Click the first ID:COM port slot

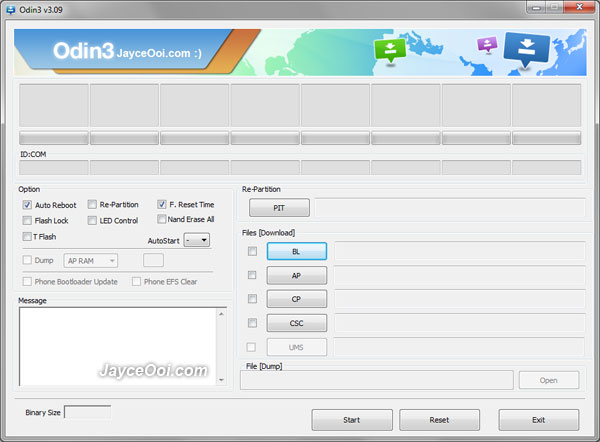click(54, 168)
